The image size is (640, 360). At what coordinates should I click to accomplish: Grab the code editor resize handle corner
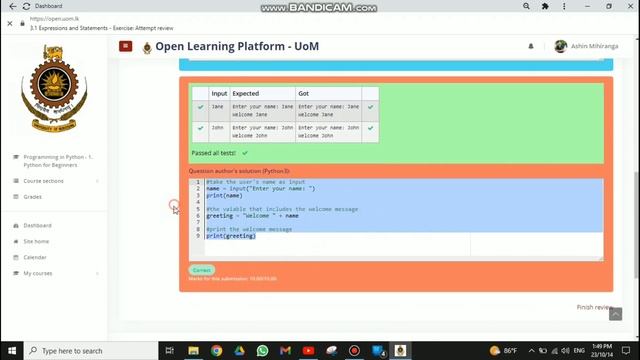[600, 258]
